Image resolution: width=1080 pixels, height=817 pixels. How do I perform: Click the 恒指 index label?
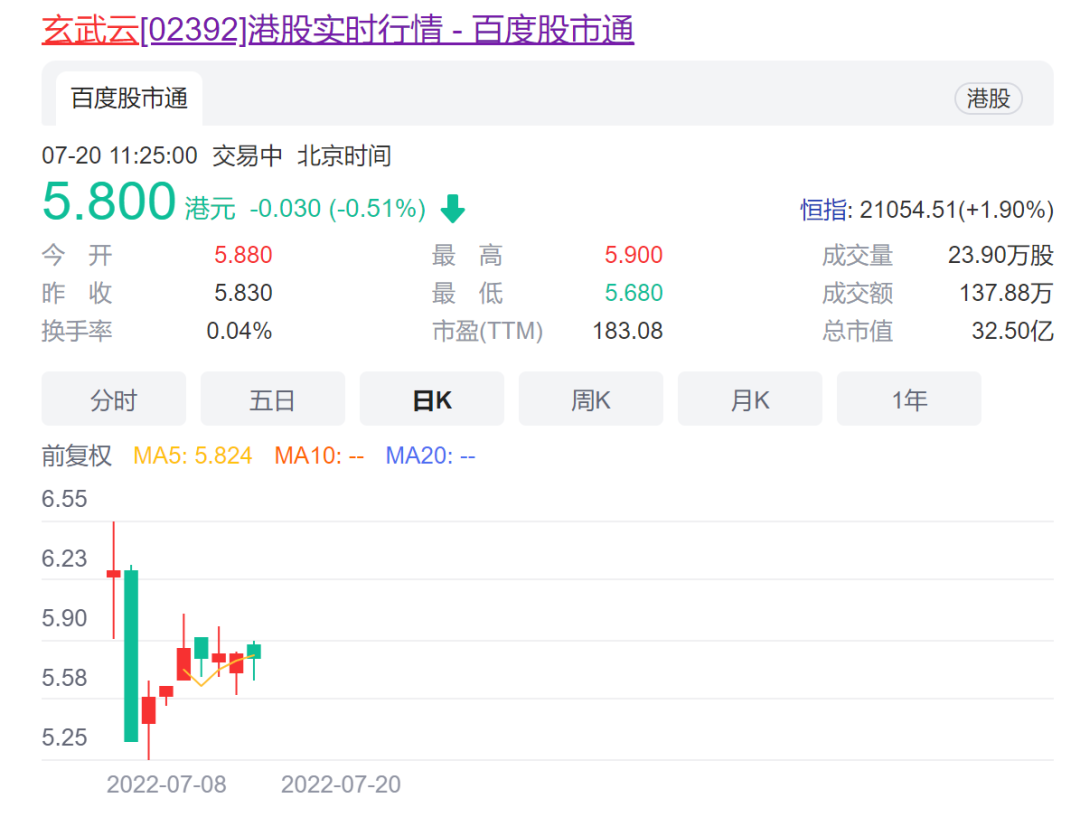pos(823,209)
